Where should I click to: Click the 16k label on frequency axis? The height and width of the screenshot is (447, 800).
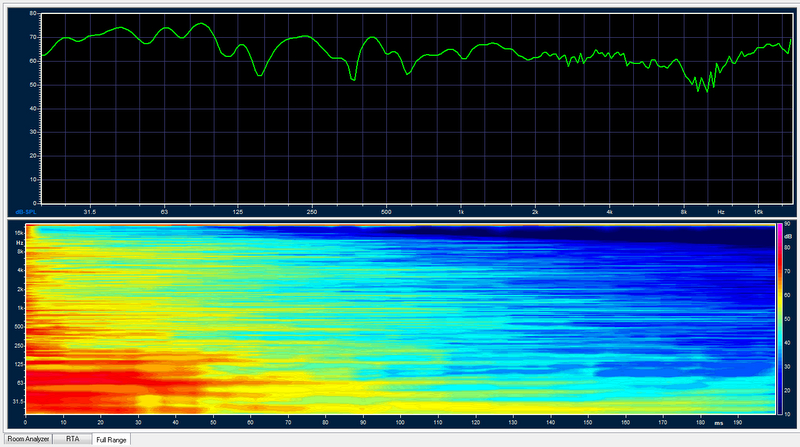[760, 212]
